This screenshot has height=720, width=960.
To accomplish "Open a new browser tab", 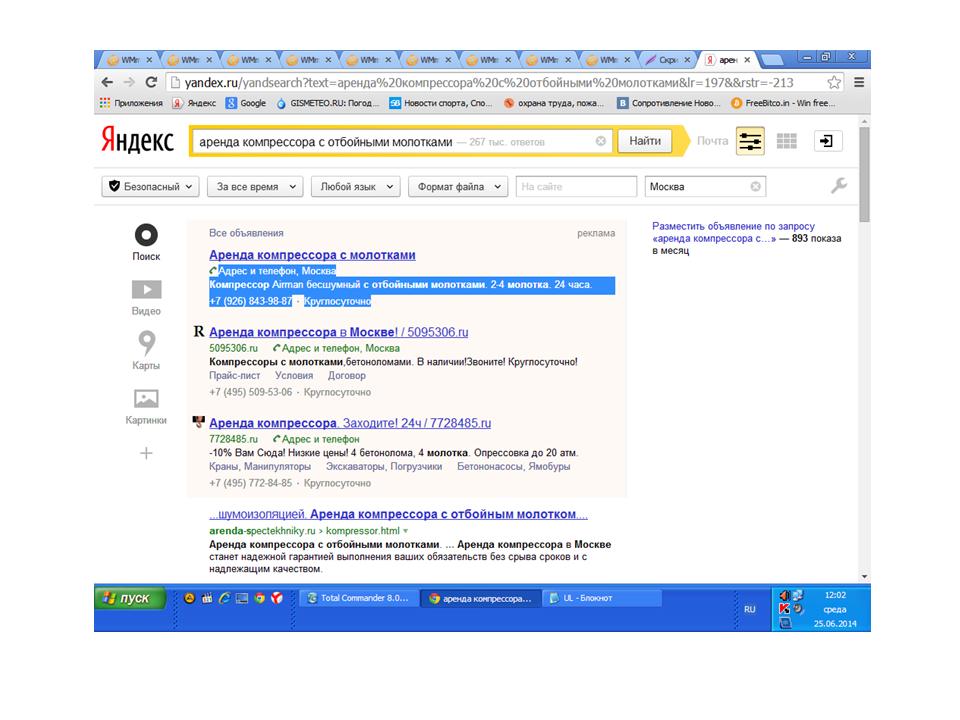I will pos(771,59).
